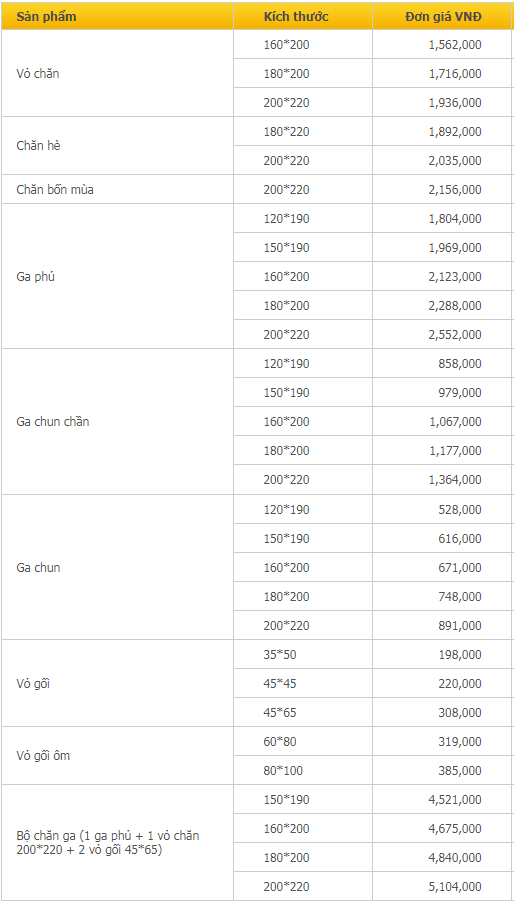Select the 5,104,000 price cell
The image size is (514, 904).
point(442,886)
